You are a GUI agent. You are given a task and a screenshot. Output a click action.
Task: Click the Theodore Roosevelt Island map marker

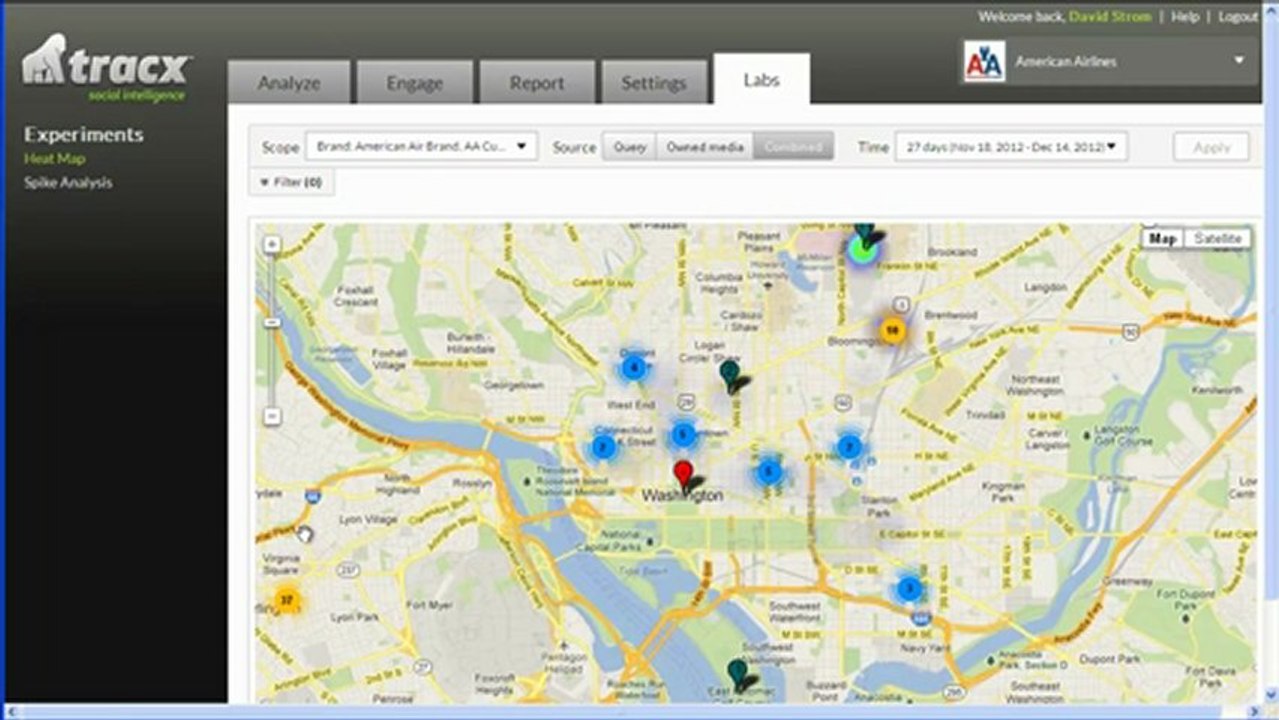pyautogui.click(x=529, y=482)
